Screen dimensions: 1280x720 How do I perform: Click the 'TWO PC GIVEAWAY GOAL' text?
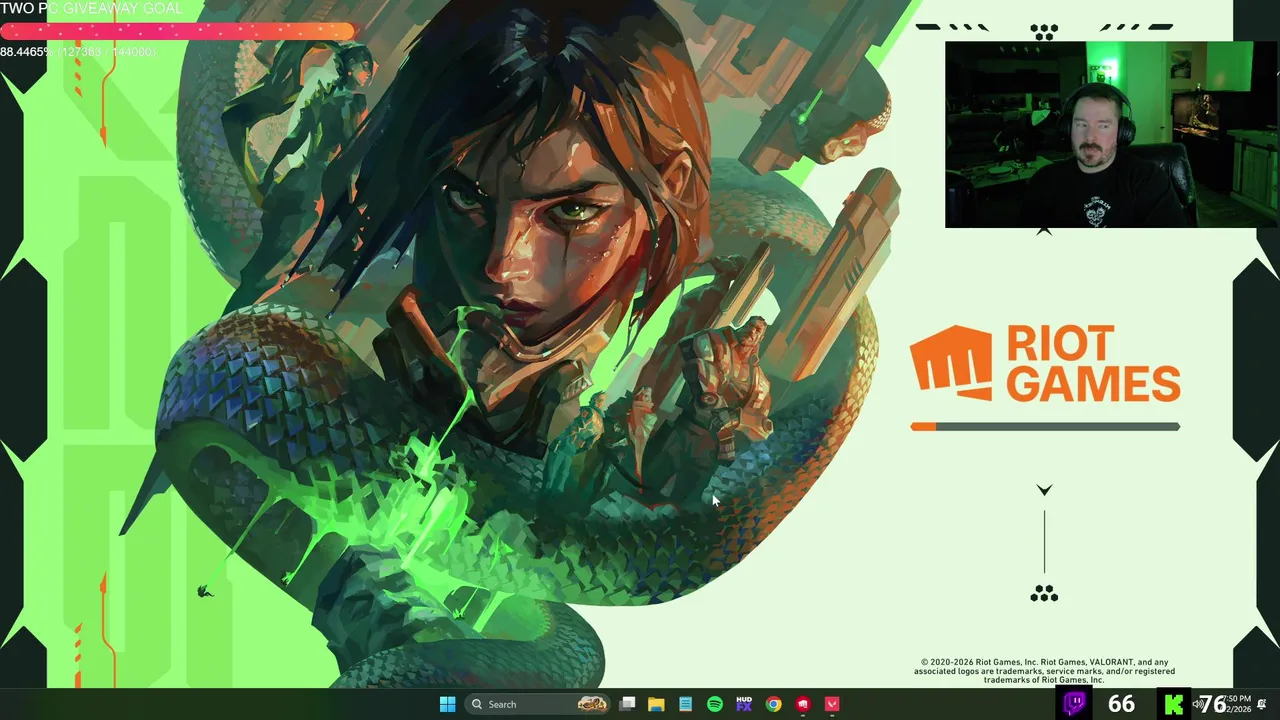coord(92,9)
